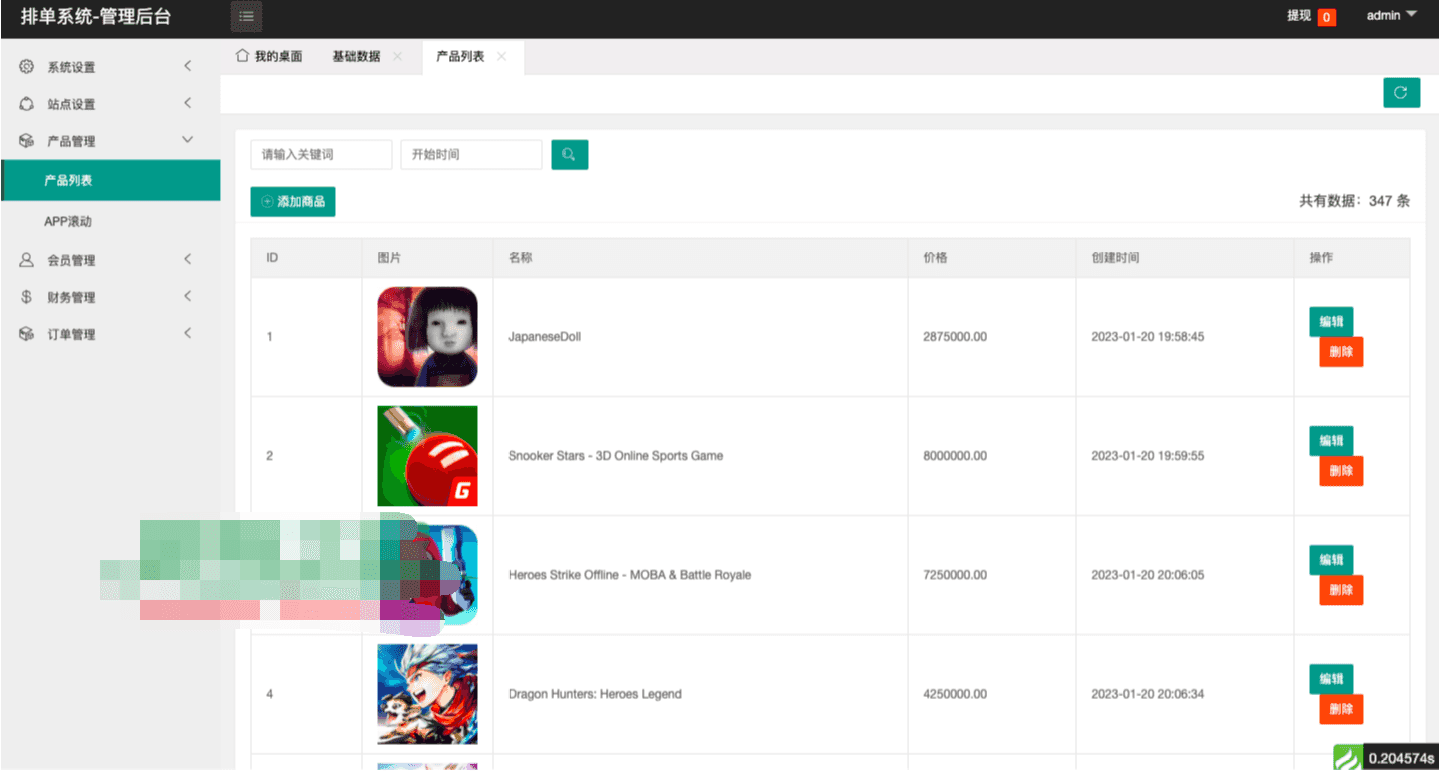Collapse the 产品管理 sidebar menu
The image size is (1442, 775).
[x=110, y=141]
